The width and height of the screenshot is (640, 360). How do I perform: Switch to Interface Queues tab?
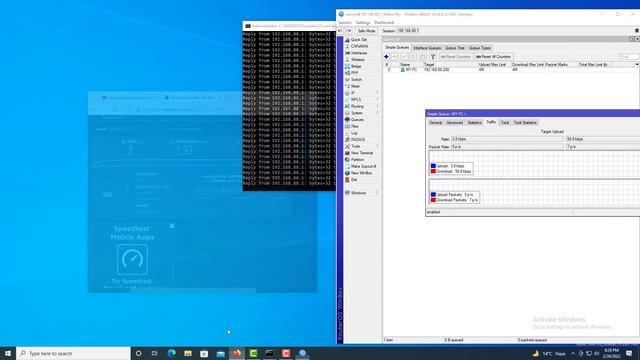[427, 48]
